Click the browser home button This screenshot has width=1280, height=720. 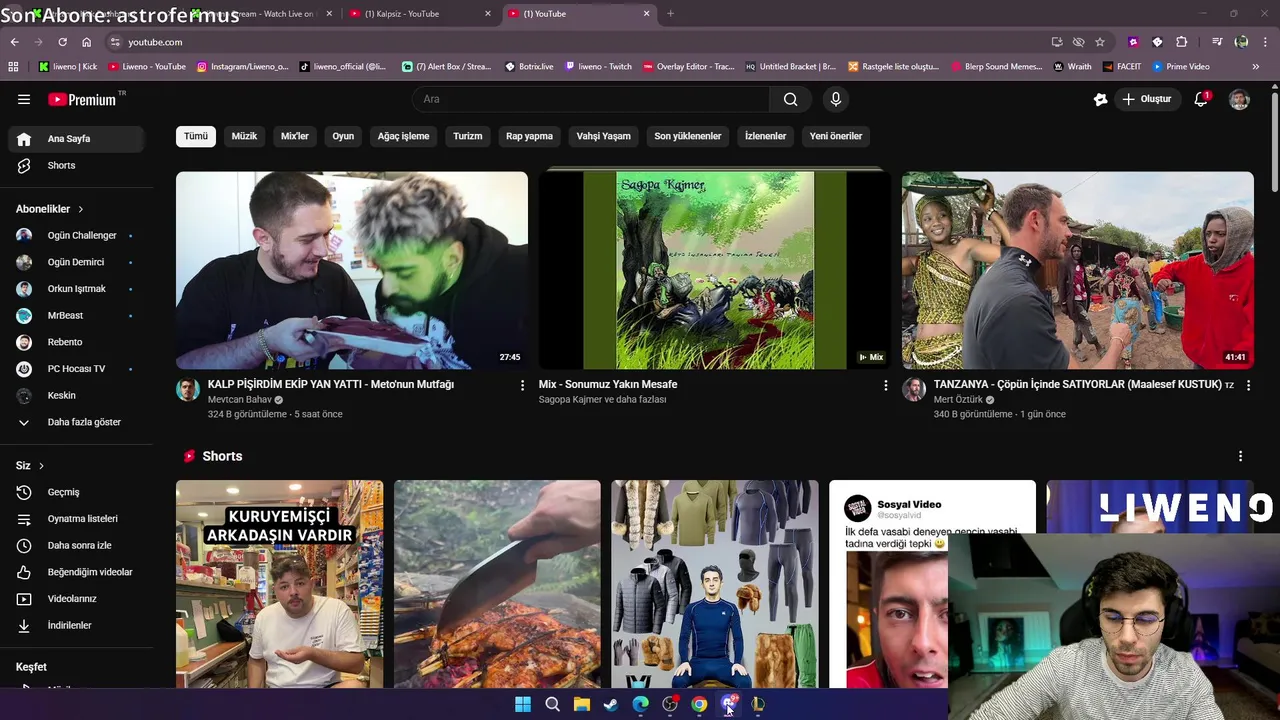86,42
